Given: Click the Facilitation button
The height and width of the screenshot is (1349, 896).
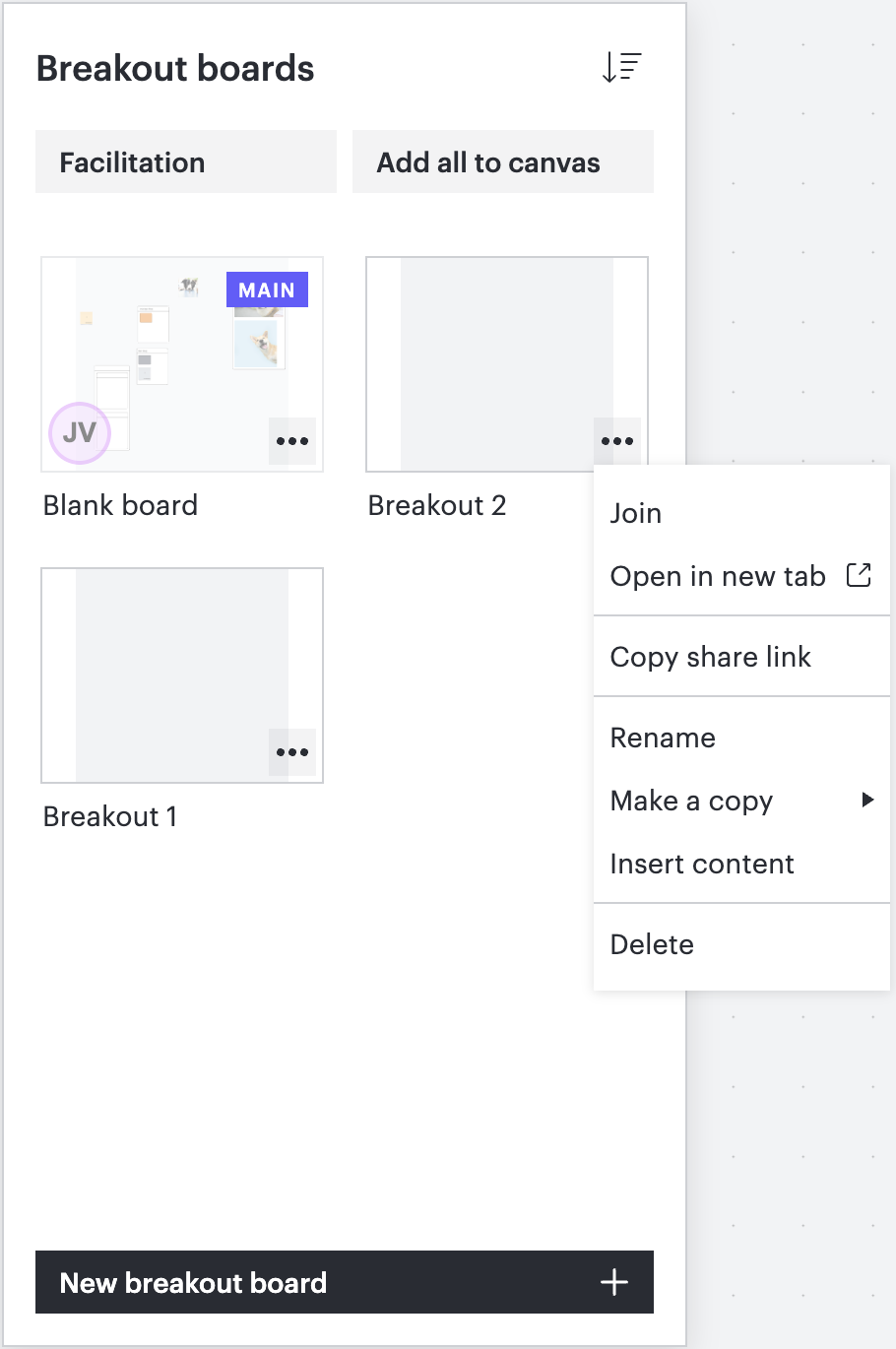Looking at the screenshot, I should pos(186,161).
